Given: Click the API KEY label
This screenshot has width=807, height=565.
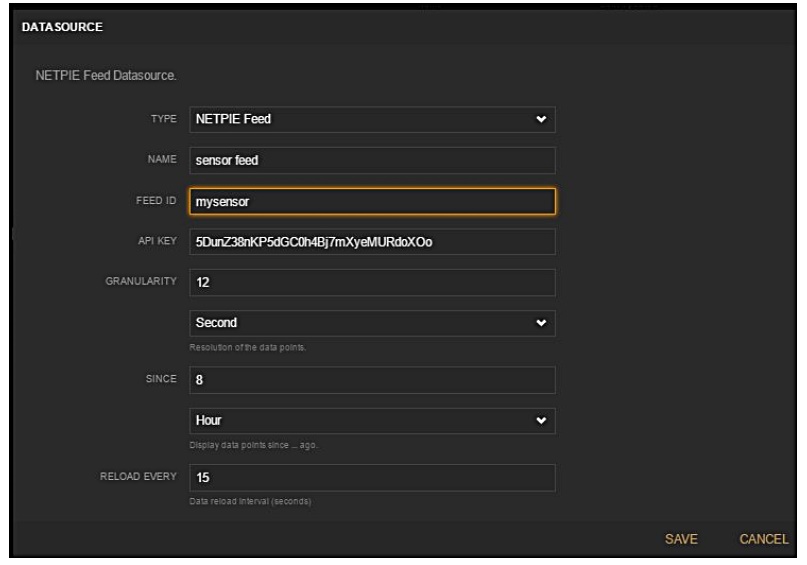Looking at the screenshot, I should (x=157, y=242).
